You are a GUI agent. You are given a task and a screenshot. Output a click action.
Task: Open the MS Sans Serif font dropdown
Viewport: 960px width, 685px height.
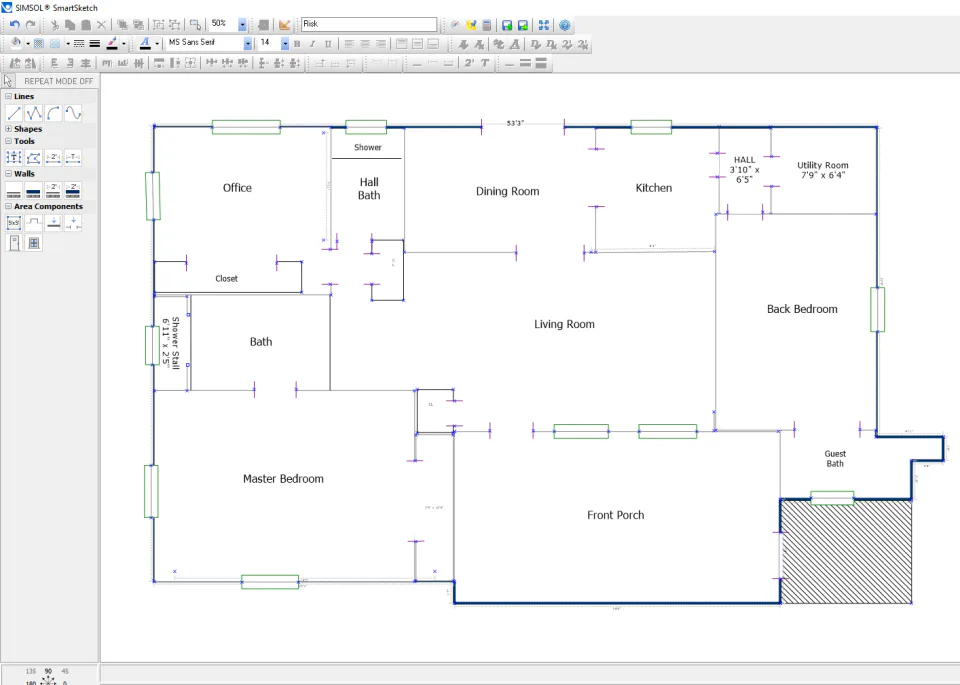pos(248,43)
